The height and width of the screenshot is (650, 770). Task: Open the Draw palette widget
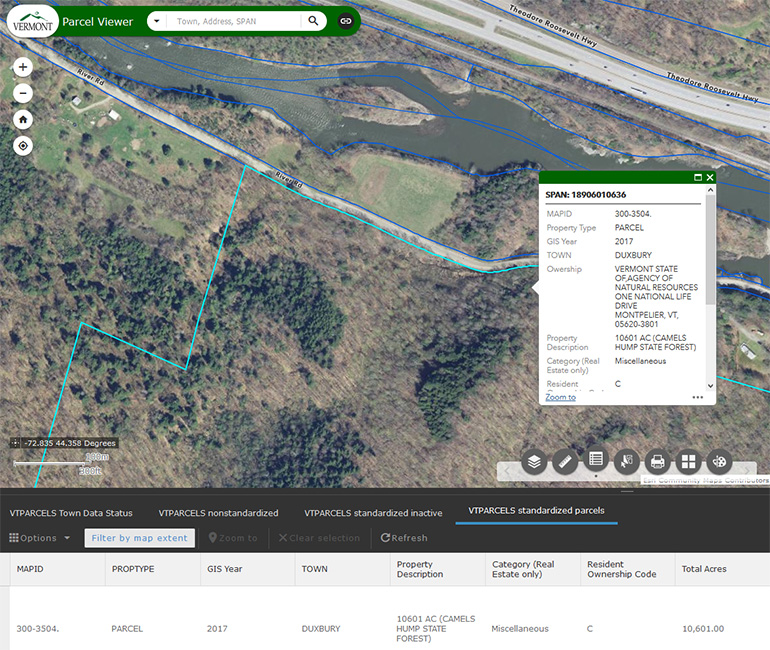tap(719, 462)
